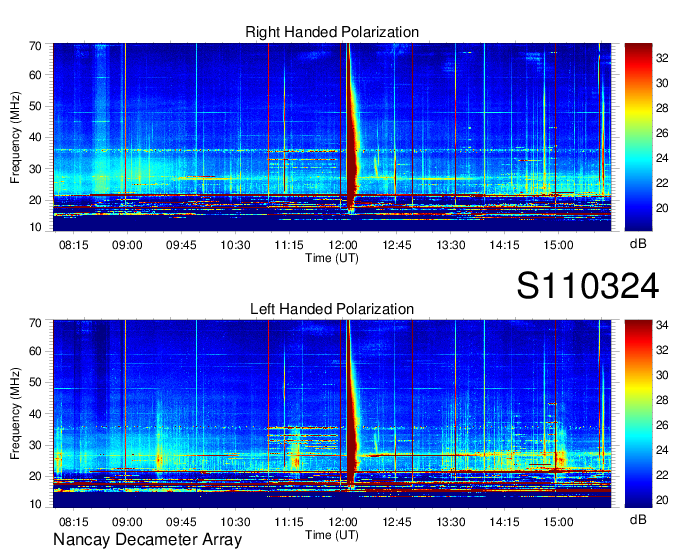Click the 12:45 tick under the top plot
Screen dimensions: 680x552
[397, 245]
